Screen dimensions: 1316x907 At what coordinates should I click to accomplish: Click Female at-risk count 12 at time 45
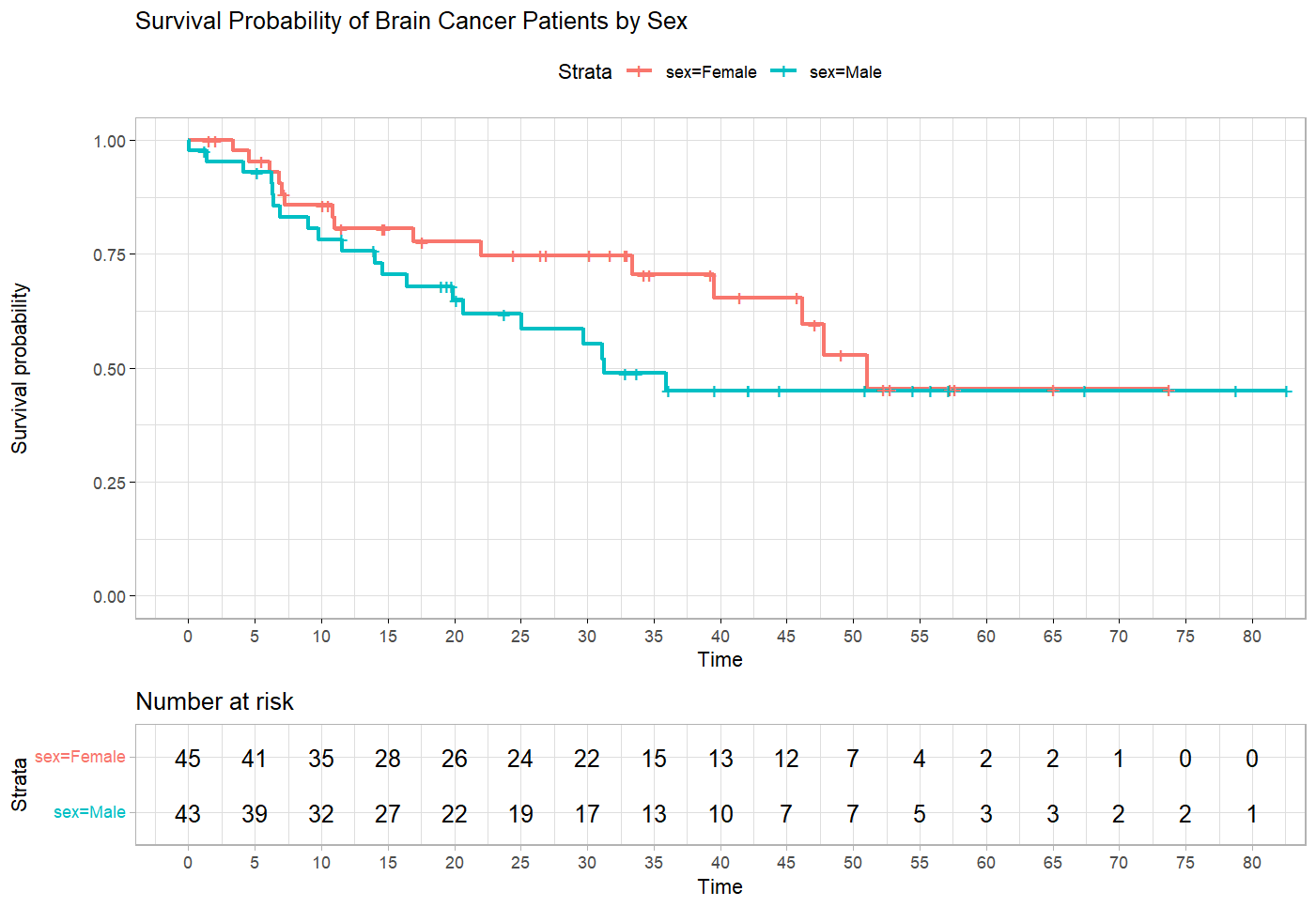coord(786,759)
